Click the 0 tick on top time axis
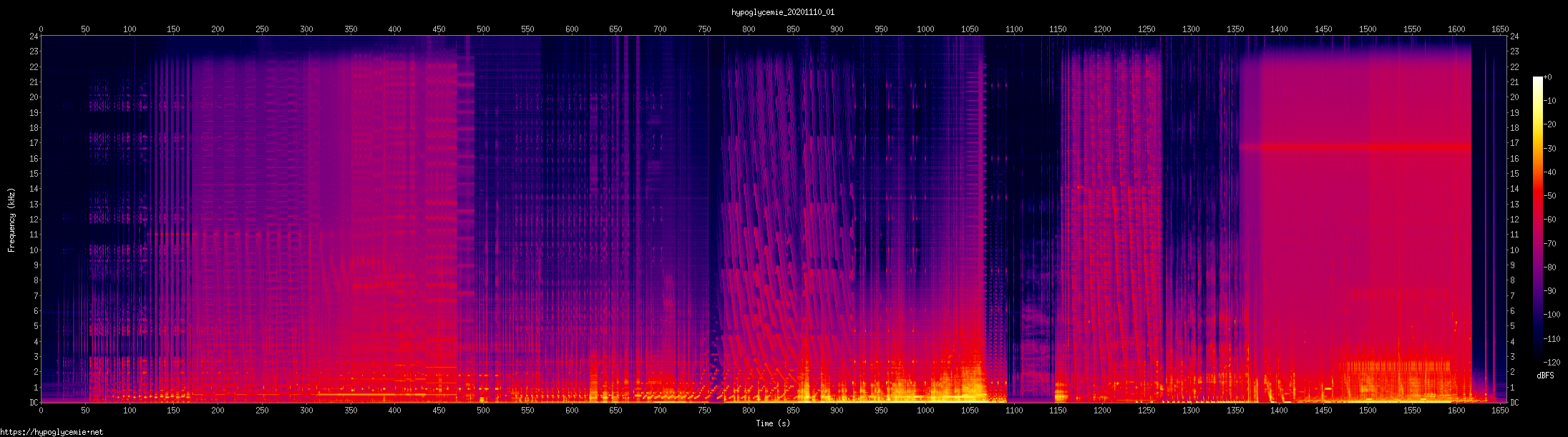1568x437 pixels. pos(41,29)
